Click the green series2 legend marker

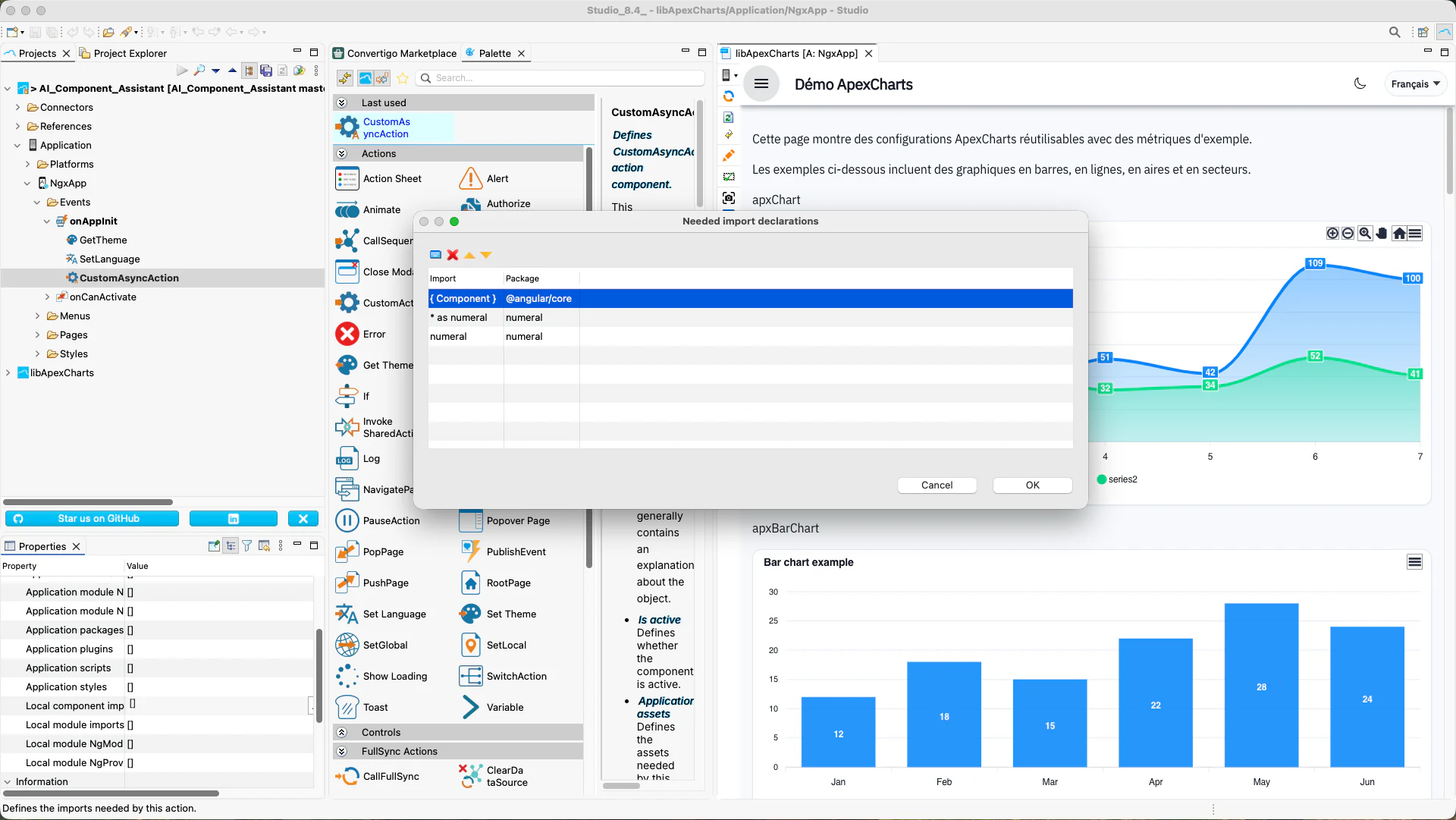pos(1103,479)
